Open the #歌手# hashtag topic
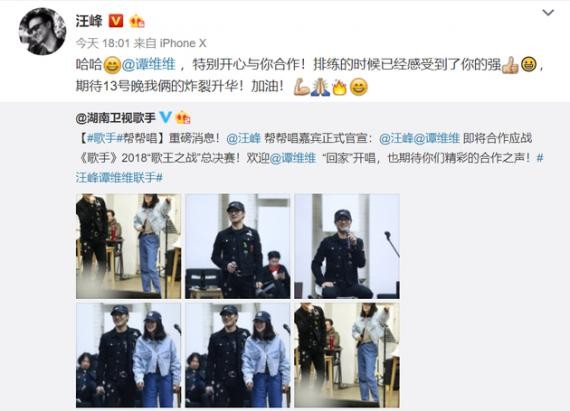 [x=102, y=138]
